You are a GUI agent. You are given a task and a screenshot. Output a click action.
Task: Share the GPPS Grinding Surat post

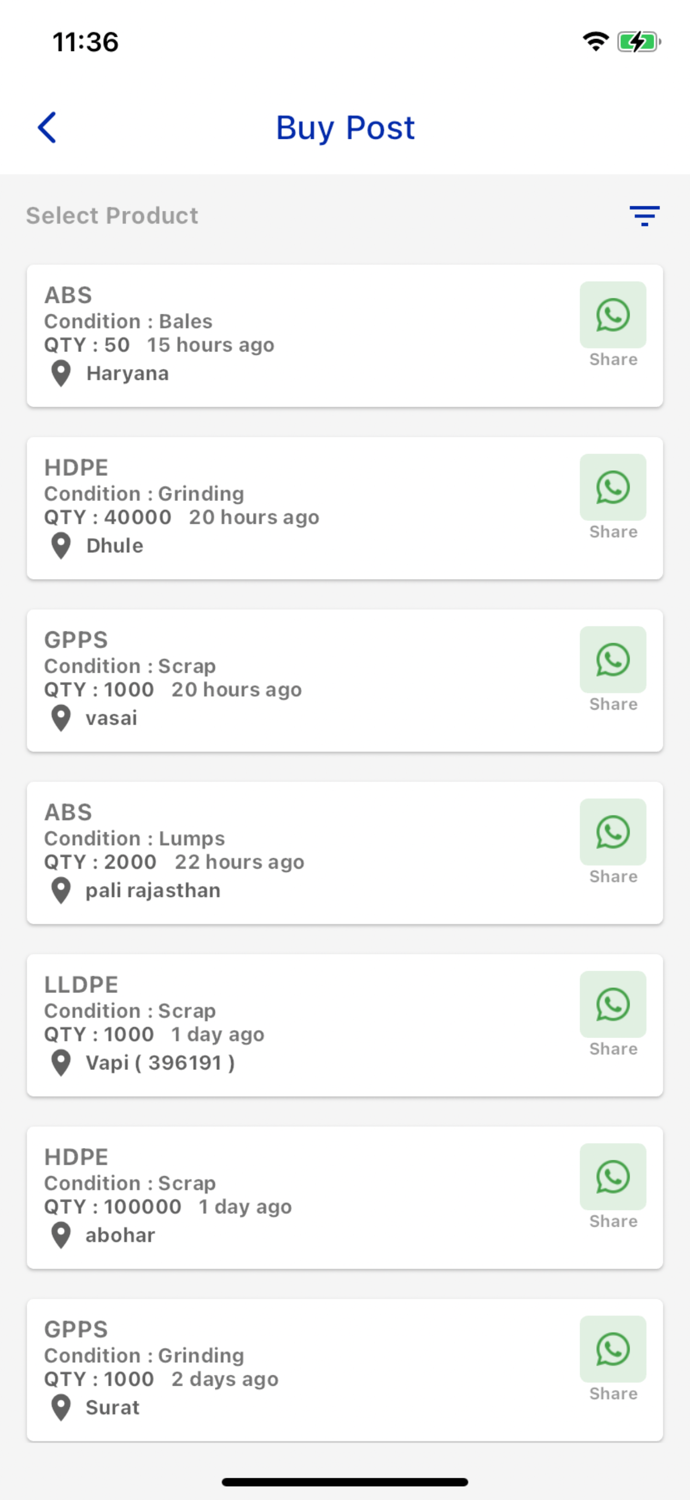612,1349
